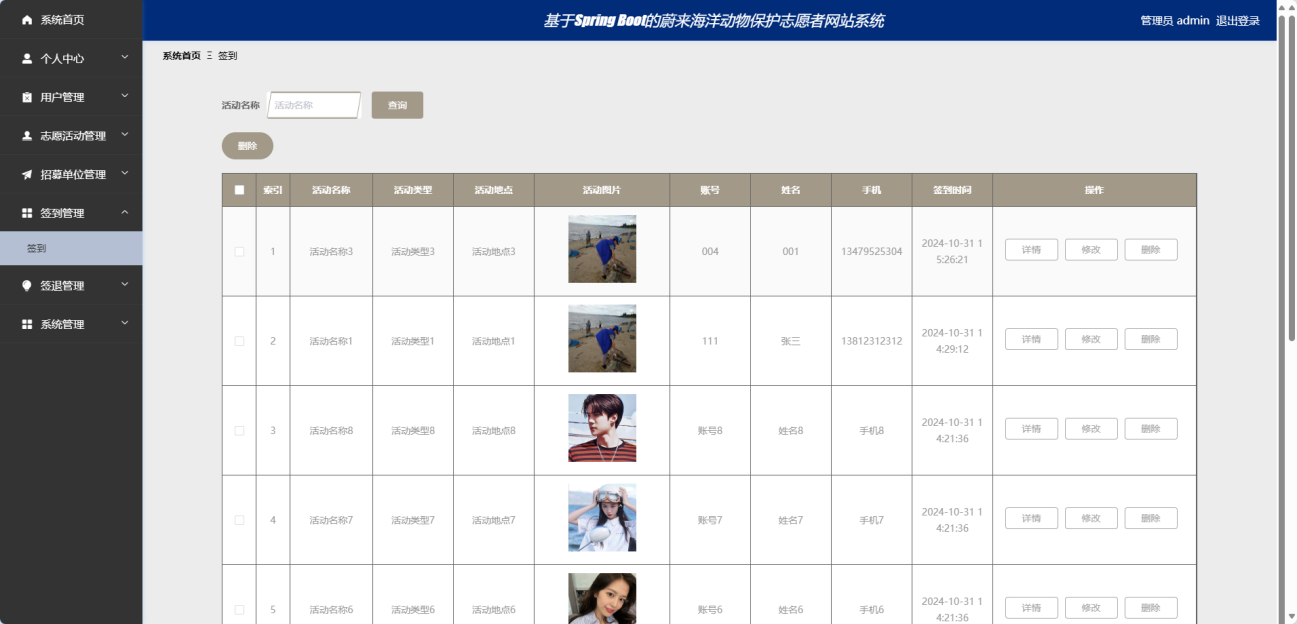Open 详情 for the 活动名称3 row
Screen dimensions: 1297x624
pyautogui.click(x=1031, y=250)
